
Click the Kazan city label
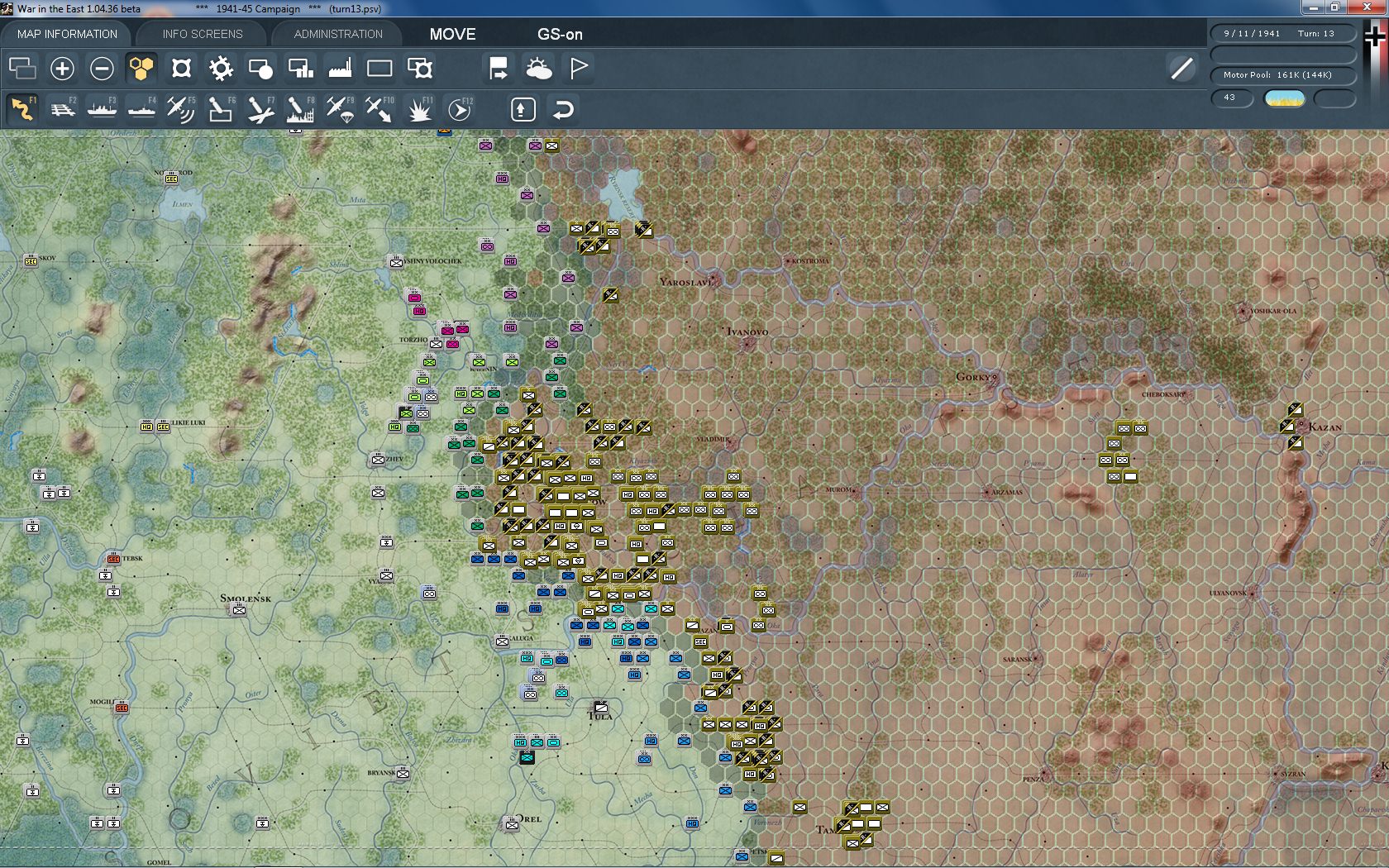click(1325, 427)
